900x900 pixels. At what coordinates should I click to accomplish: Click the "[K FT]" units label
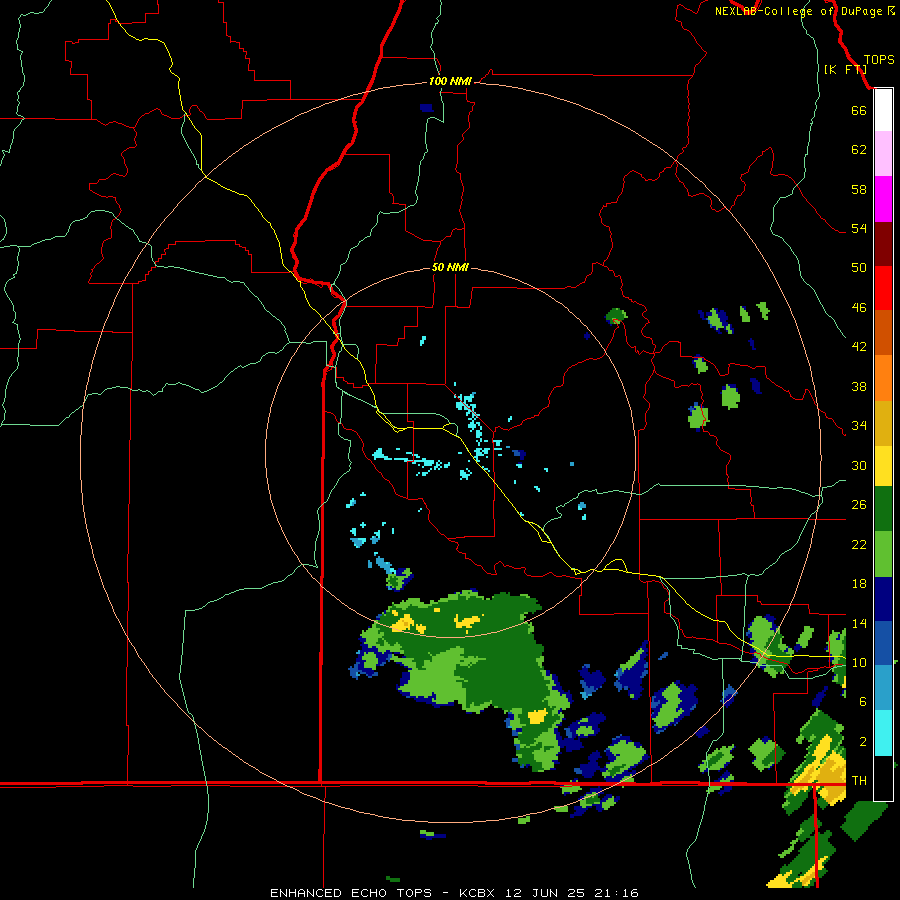[x=845, y=69]
